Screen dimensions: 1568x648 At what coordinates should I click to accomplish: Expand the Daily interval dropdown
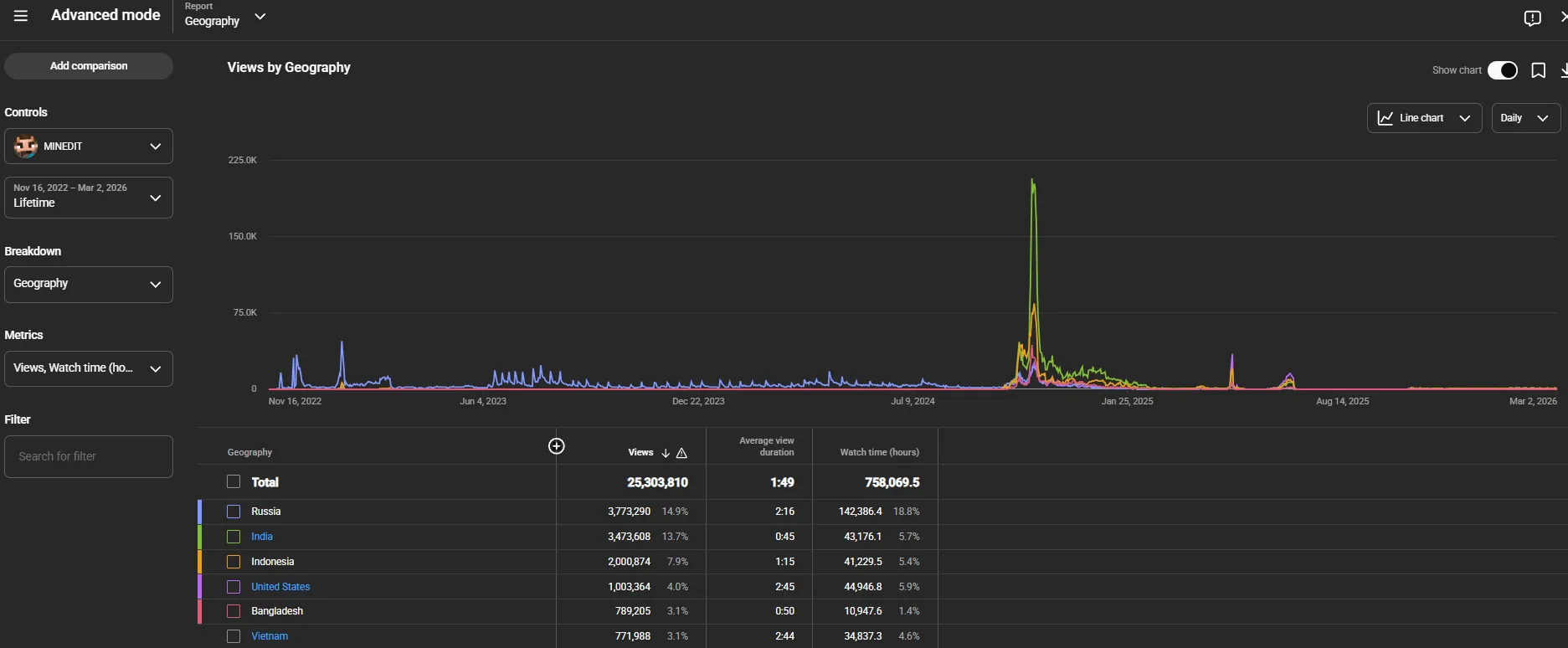pos(1526,118)
